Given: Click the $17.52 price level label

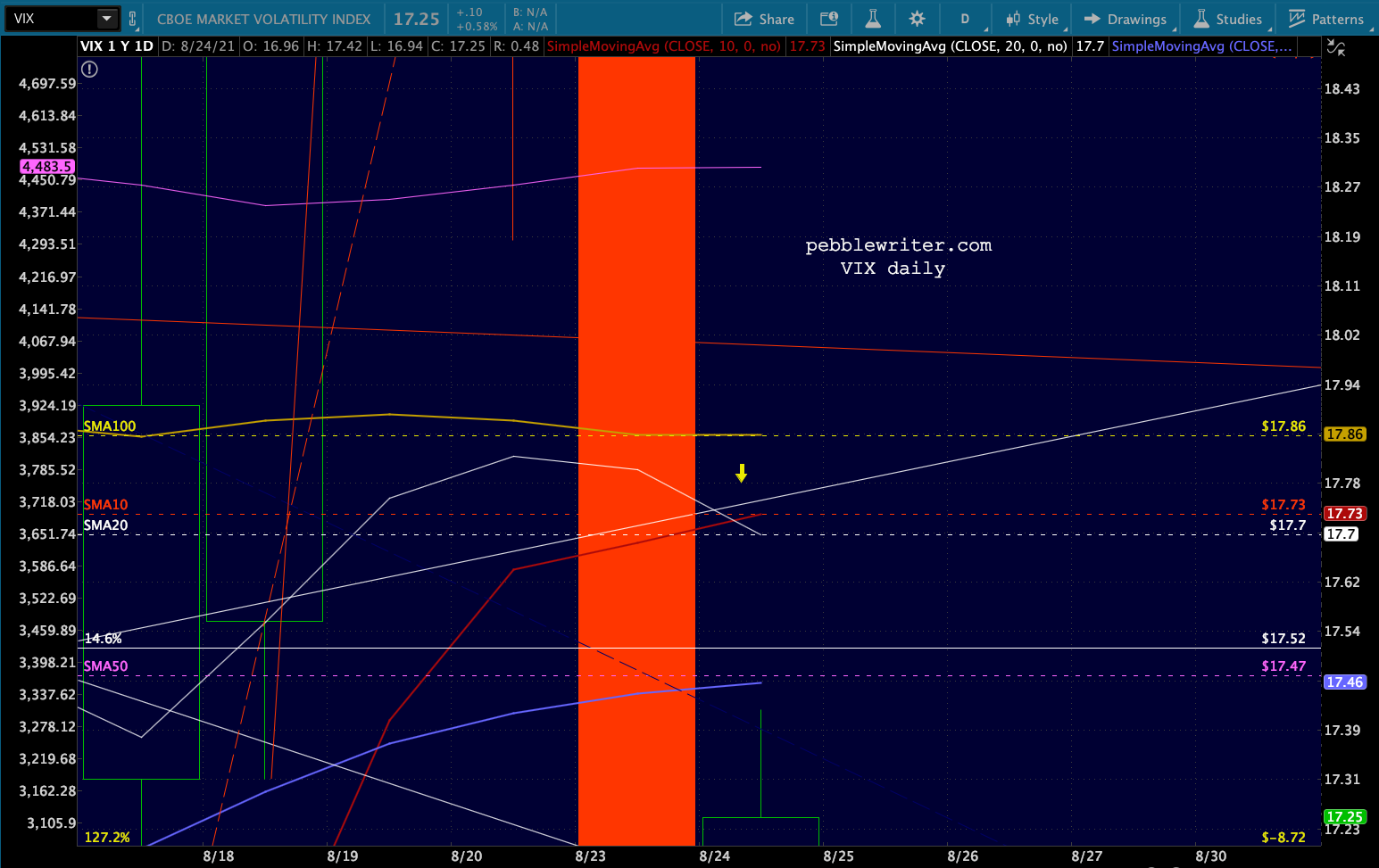Looking at the screenshot, I should click(1283, 639).
